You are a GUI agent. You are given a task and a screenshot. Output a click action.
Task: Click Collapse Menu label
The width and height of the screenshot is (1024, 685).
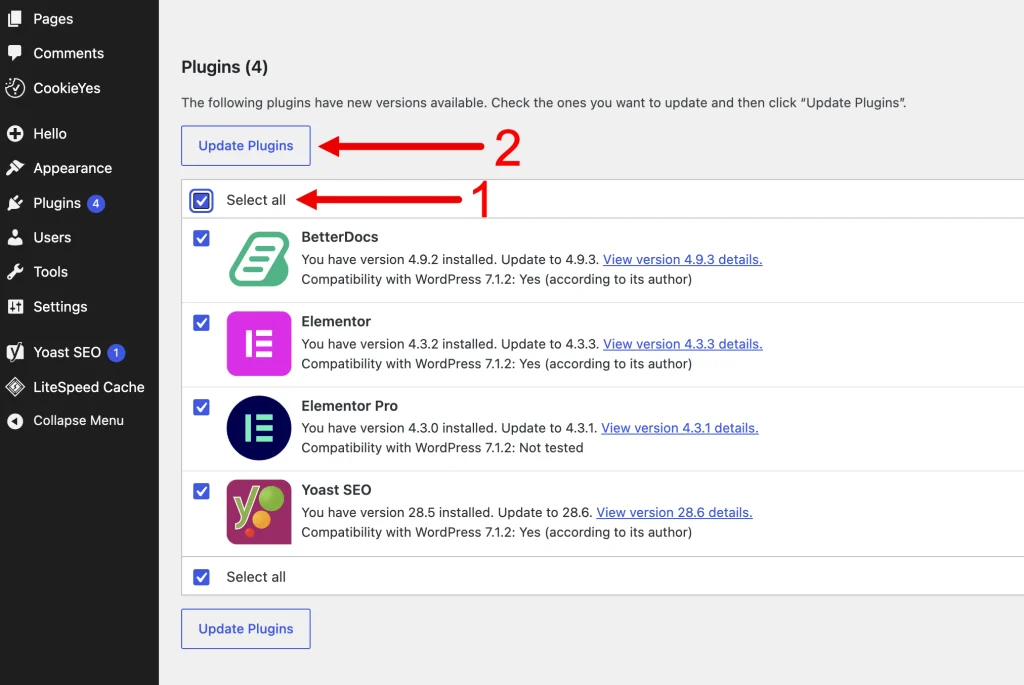(x=78, y=421)
